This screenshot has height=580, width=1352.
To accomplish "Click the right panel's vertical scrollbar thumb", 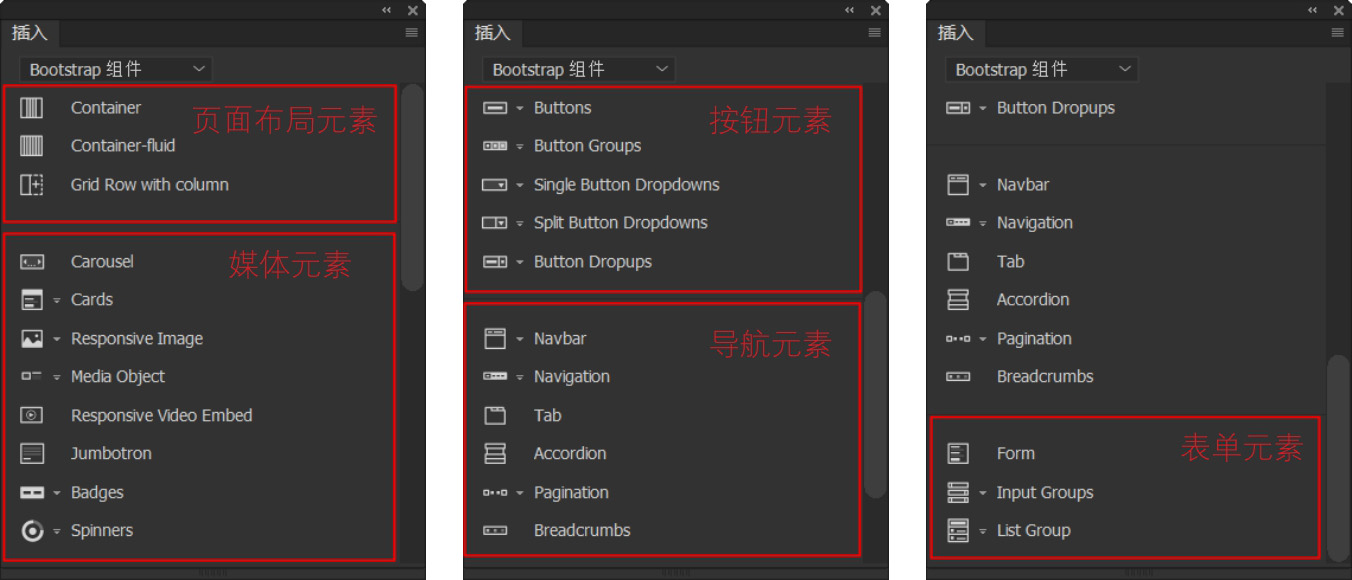I will 1338,458.
